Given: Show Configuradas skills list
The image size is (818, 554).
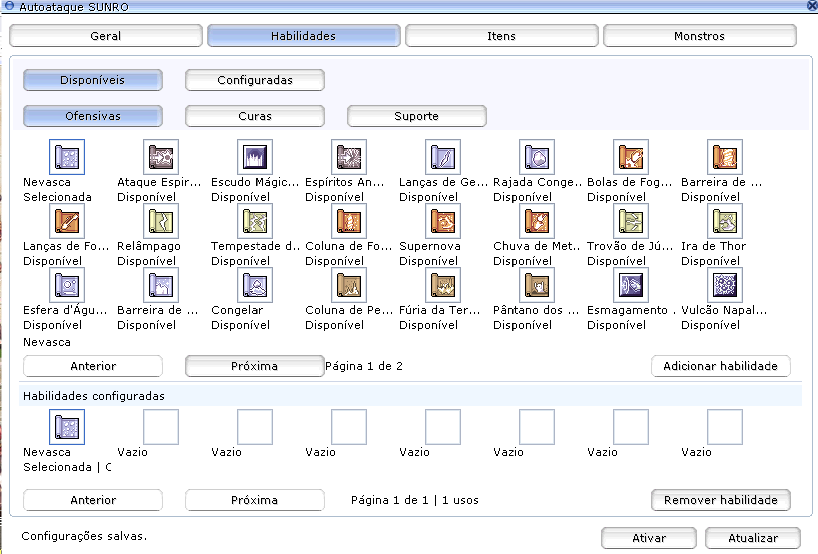Looking at the screenshot, I should point(255,80).
